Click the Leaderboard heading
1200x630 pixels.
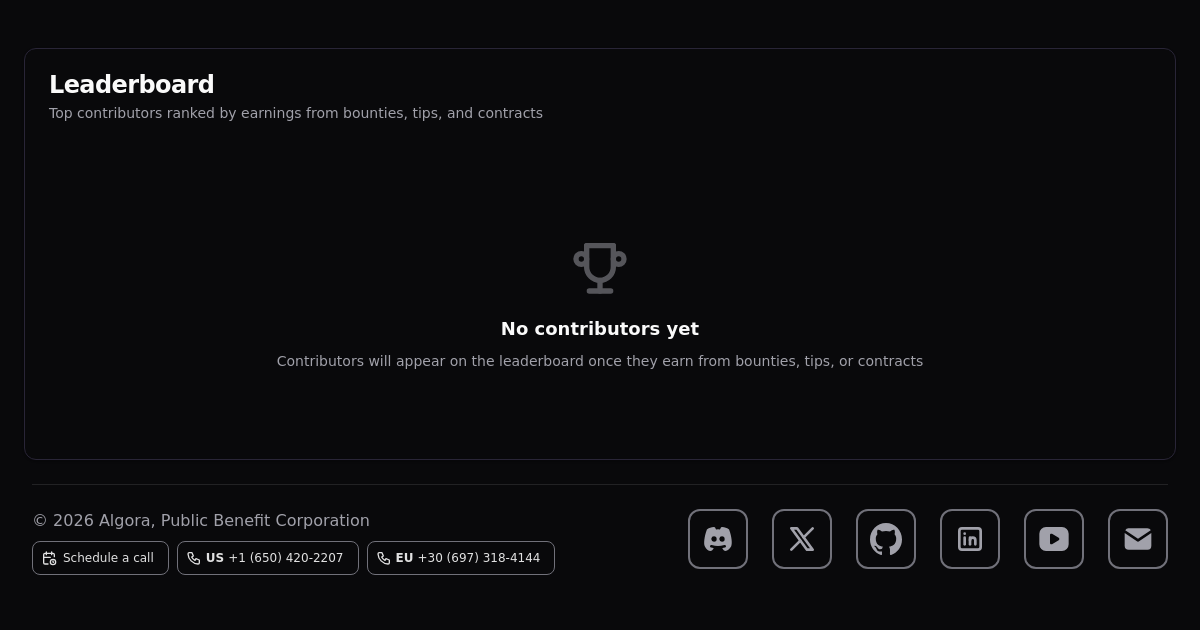[132, 85]
